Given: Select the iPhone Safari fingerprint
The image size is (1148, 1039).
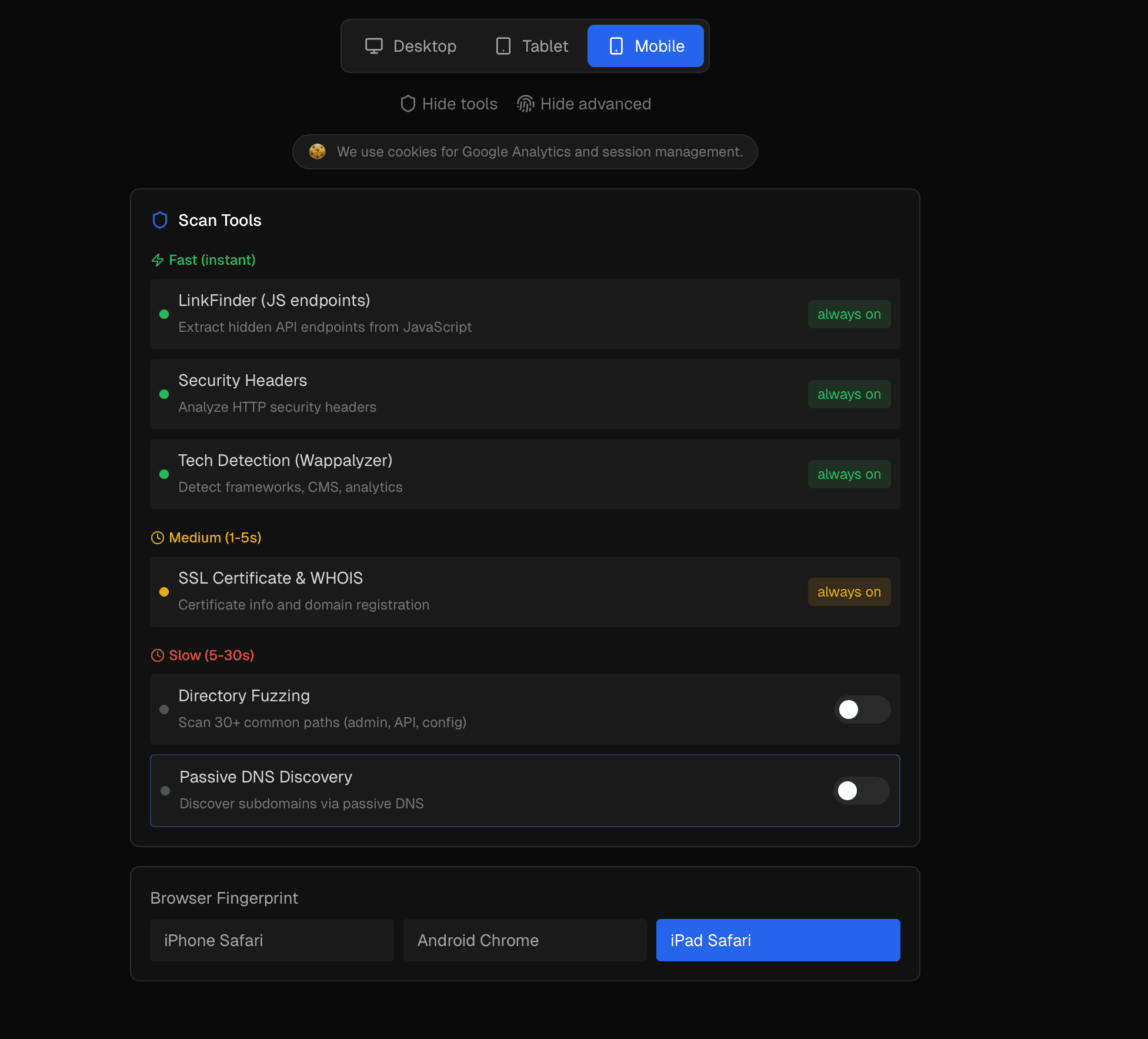Looking at the screenshot, I should [272, 940].
